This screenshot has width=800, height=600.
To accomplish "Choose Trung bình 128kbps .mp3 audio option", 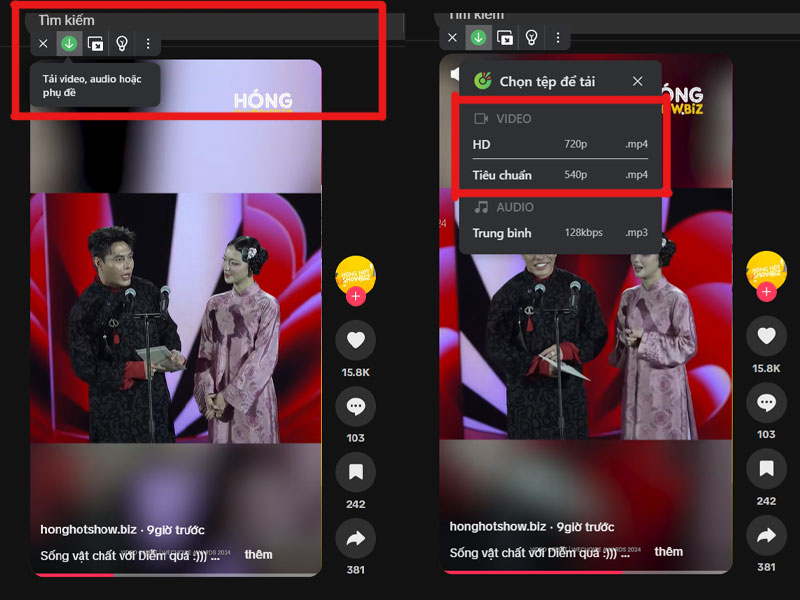I will 560,233.
